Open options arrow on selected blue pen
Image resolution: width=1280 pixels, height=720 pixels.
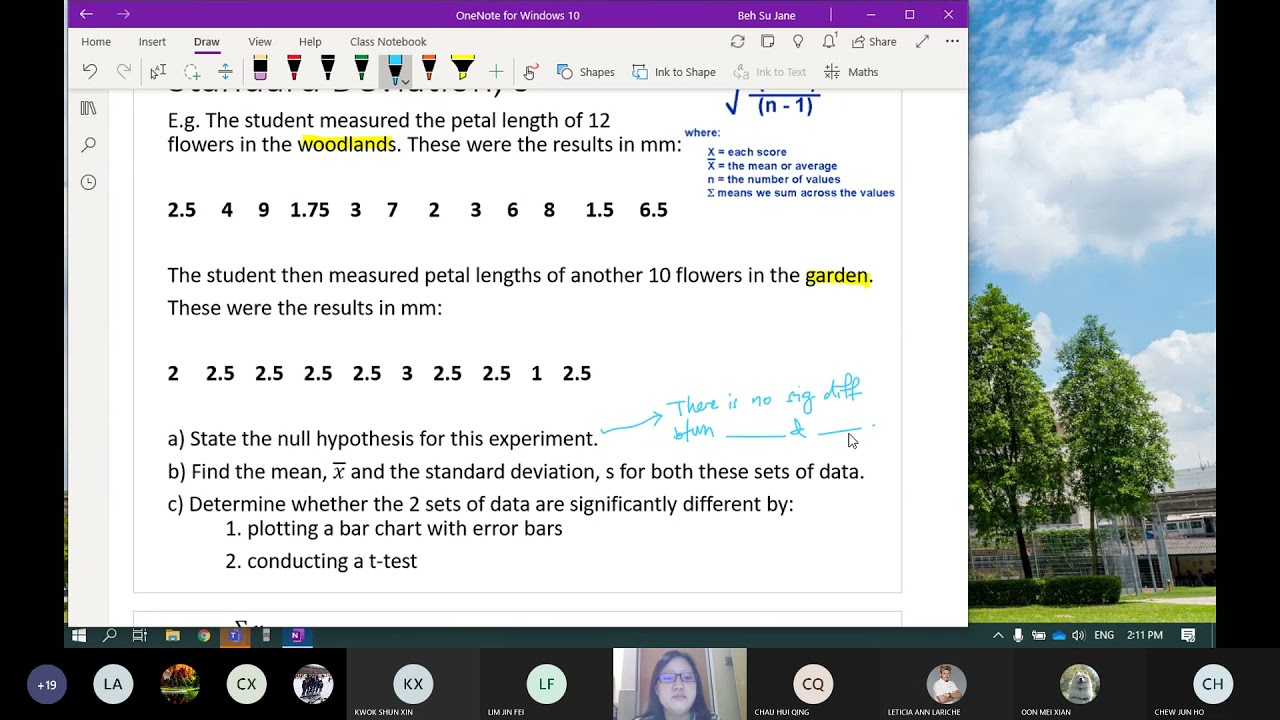coord(404,81)
